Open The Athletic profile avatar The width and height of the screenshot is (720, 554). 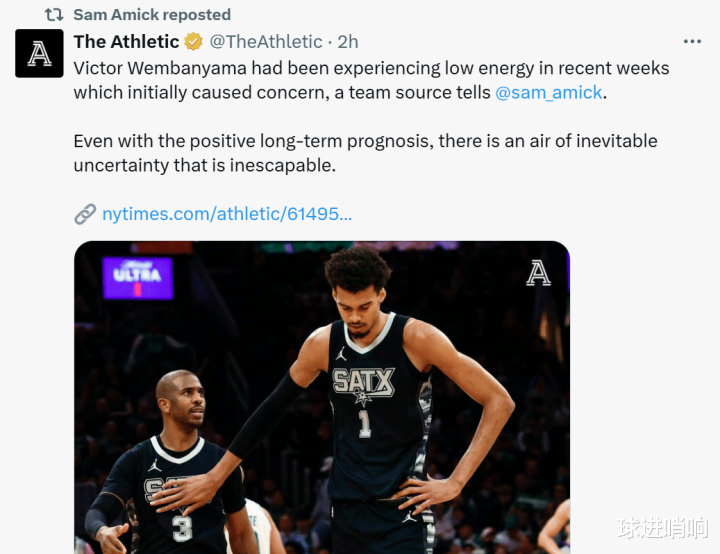tap(39, 53)
